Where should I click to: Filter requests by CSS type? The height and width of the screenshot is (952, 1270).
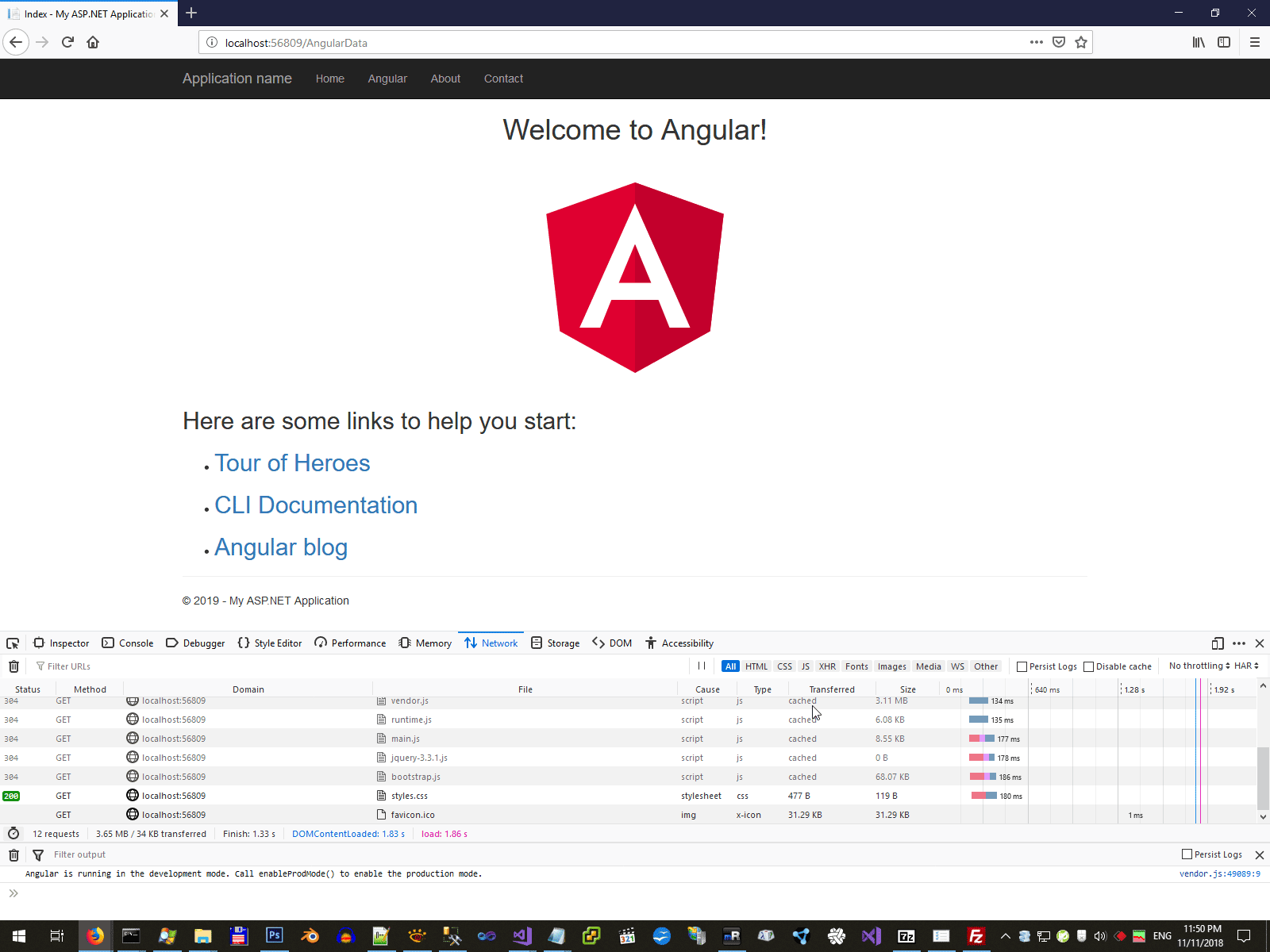point(785,666)
